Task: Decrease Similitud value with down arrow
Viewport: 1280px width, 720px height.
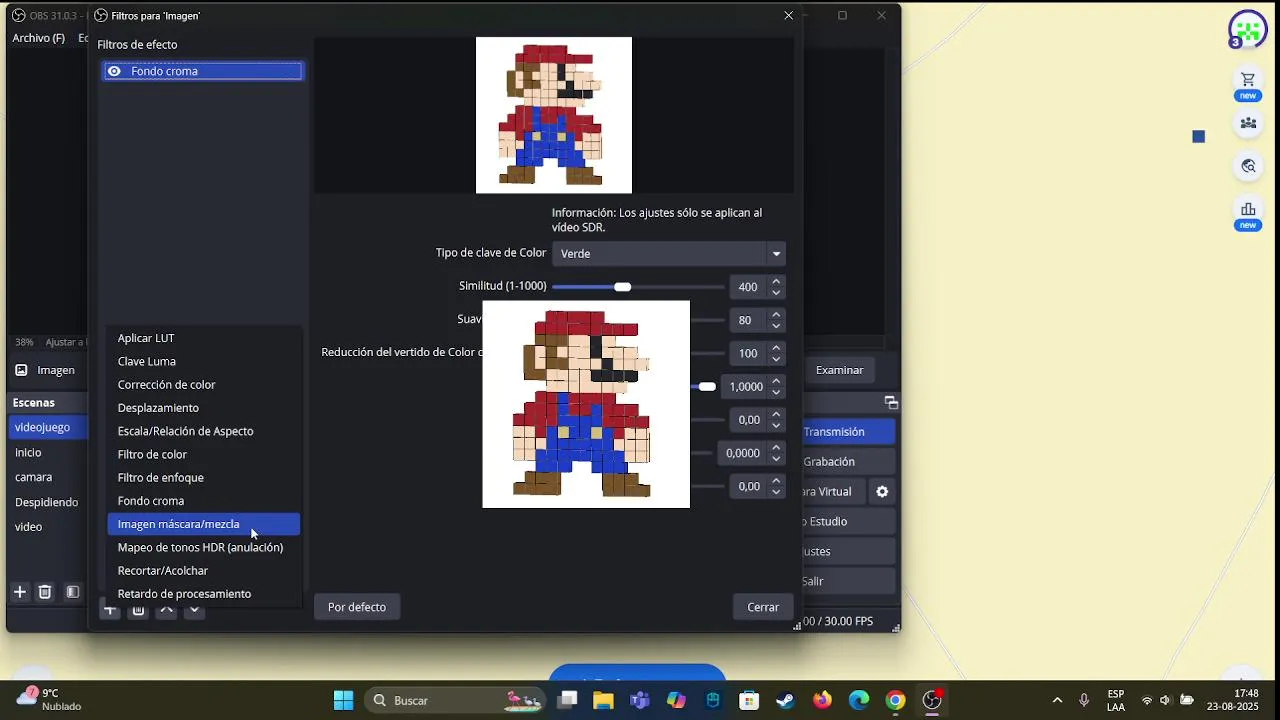Action: coord(776,293)
